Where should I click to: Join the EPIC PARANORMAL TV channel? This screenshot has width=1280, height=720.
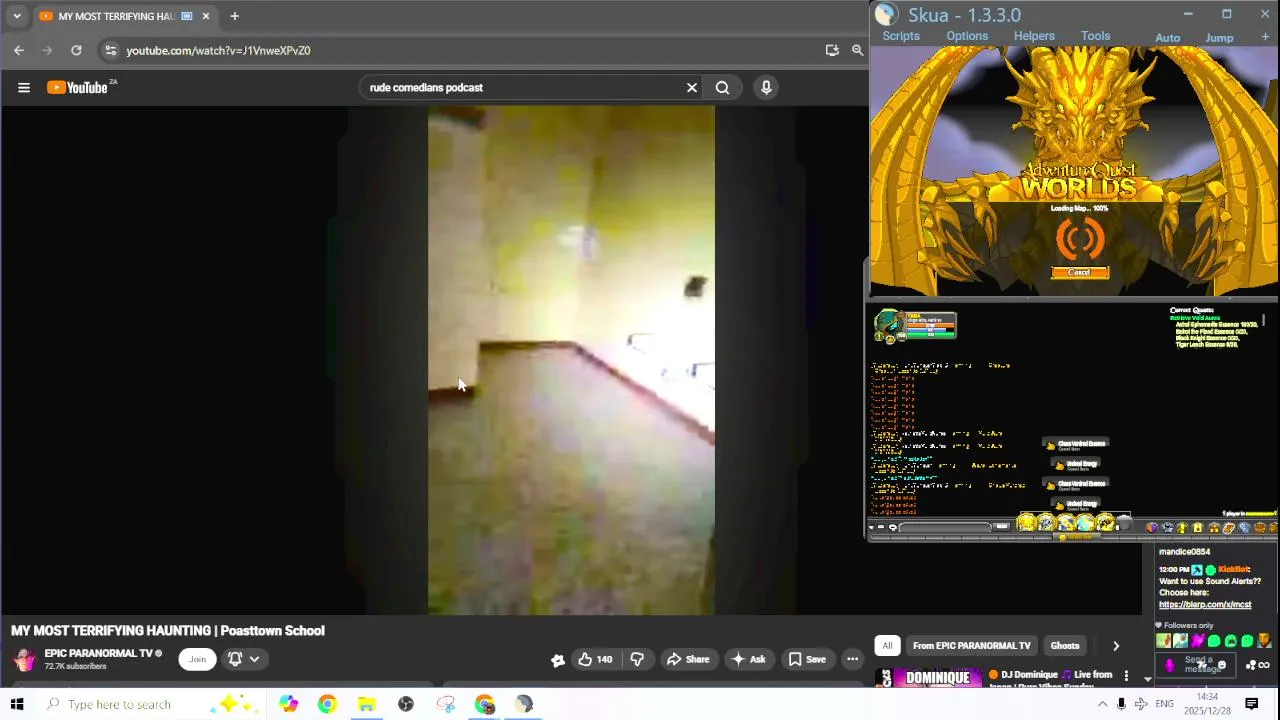197,659
